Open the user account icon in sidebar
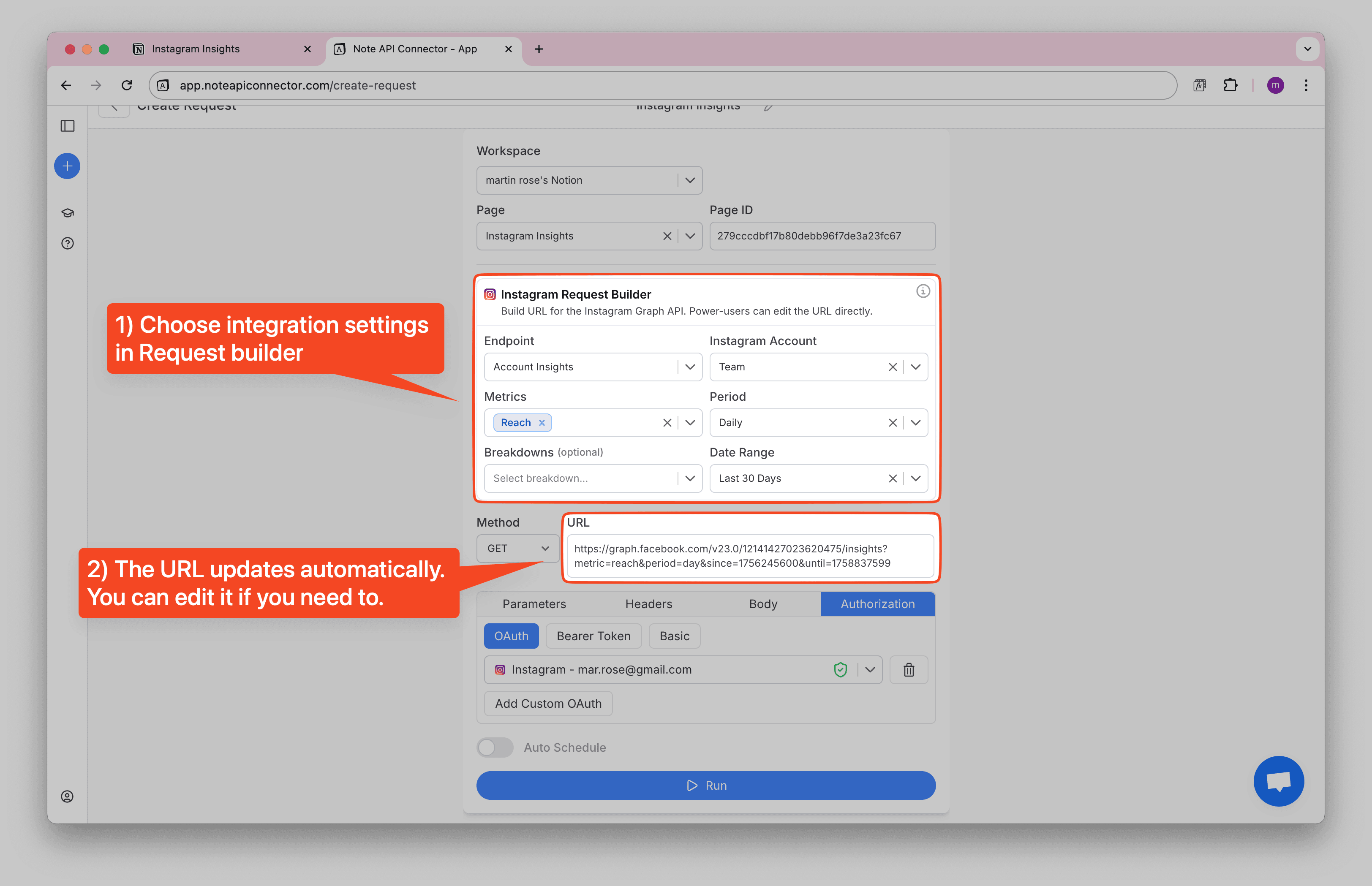Viewport: 1372px width, 886px height. [x=67, y=796]
